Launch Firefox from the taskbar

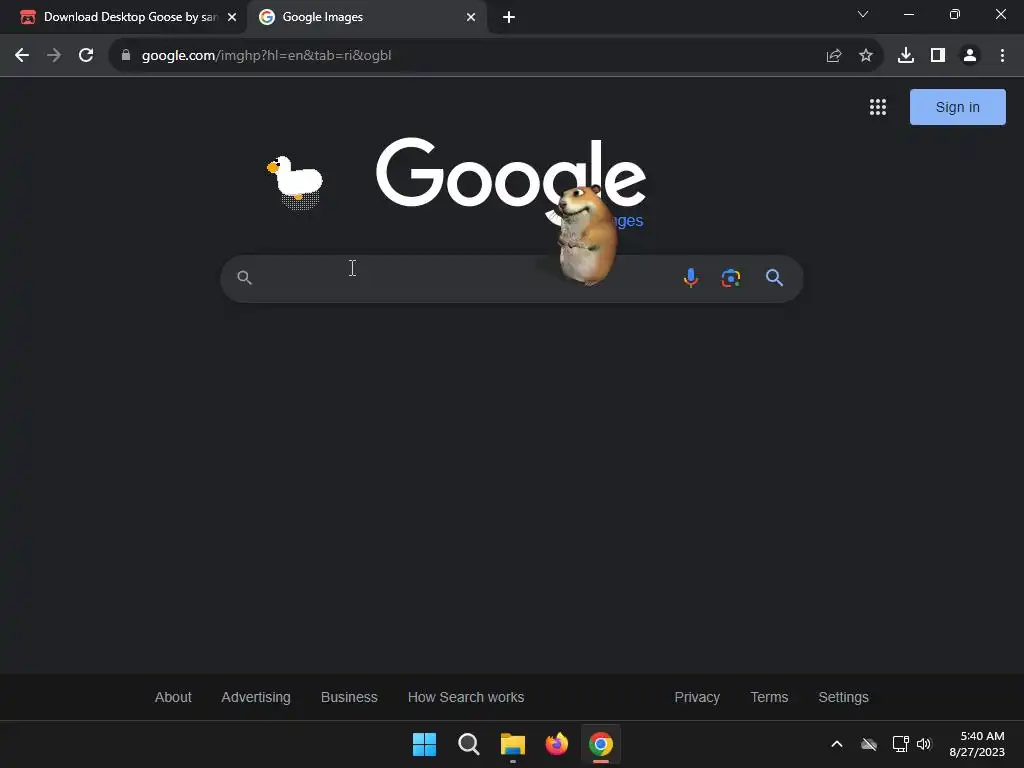[x=556, y=744]
